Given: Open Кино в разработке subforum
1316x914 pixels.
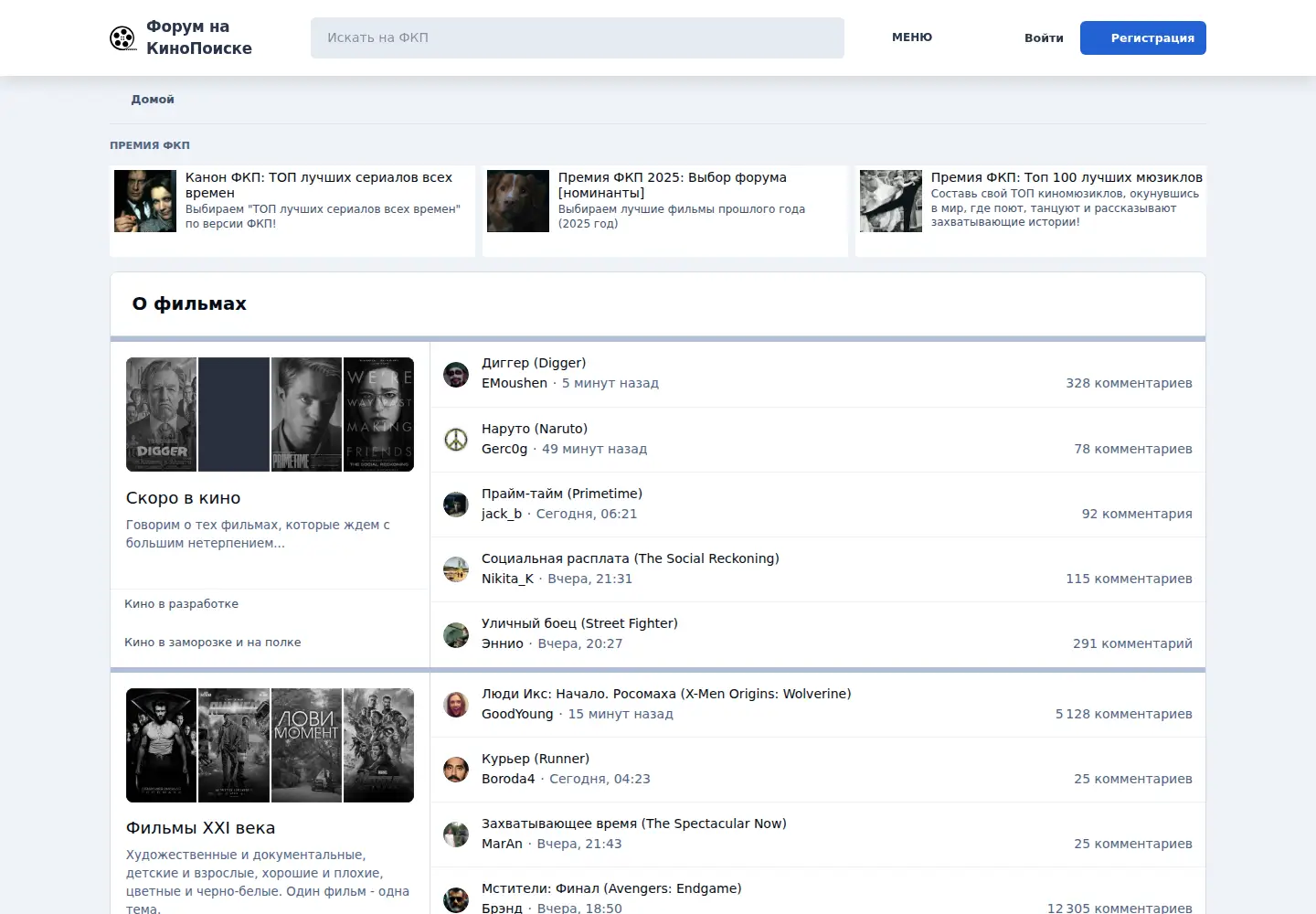Looking at the screenshot, I should (x=181, y=604).
